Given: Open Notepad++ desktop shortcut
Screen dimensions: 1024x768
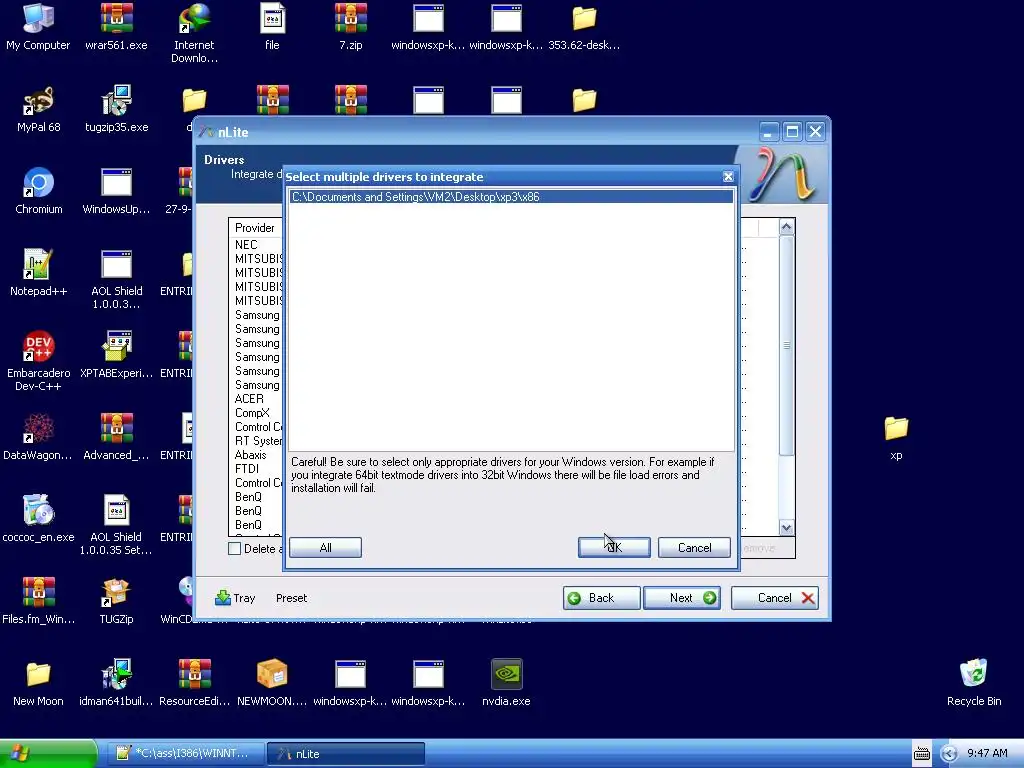Looking at the screenshot, I should point(39,273).
